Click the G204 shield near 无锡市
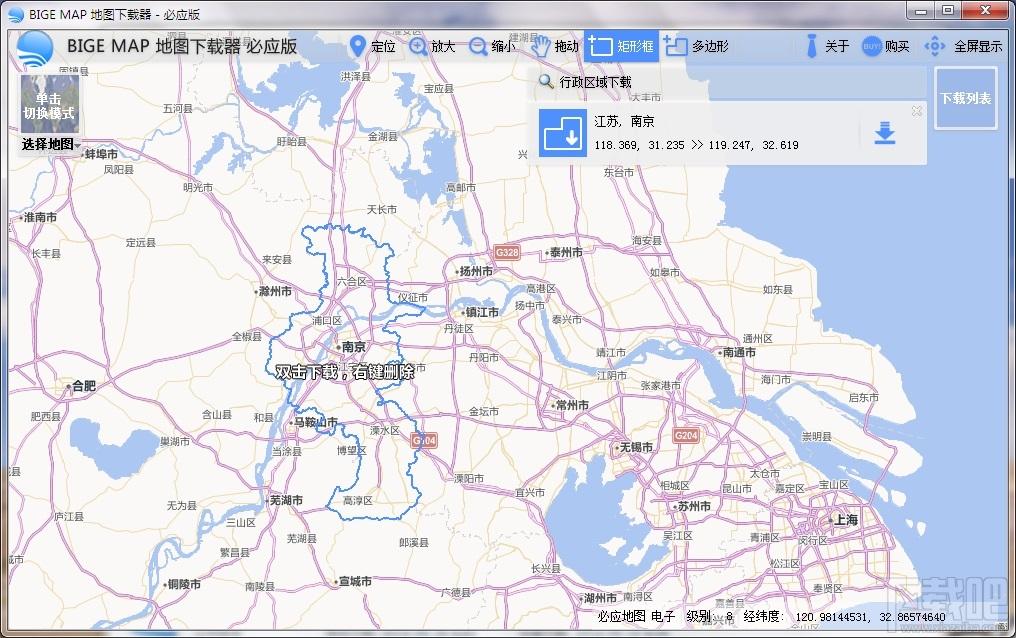 686,435
